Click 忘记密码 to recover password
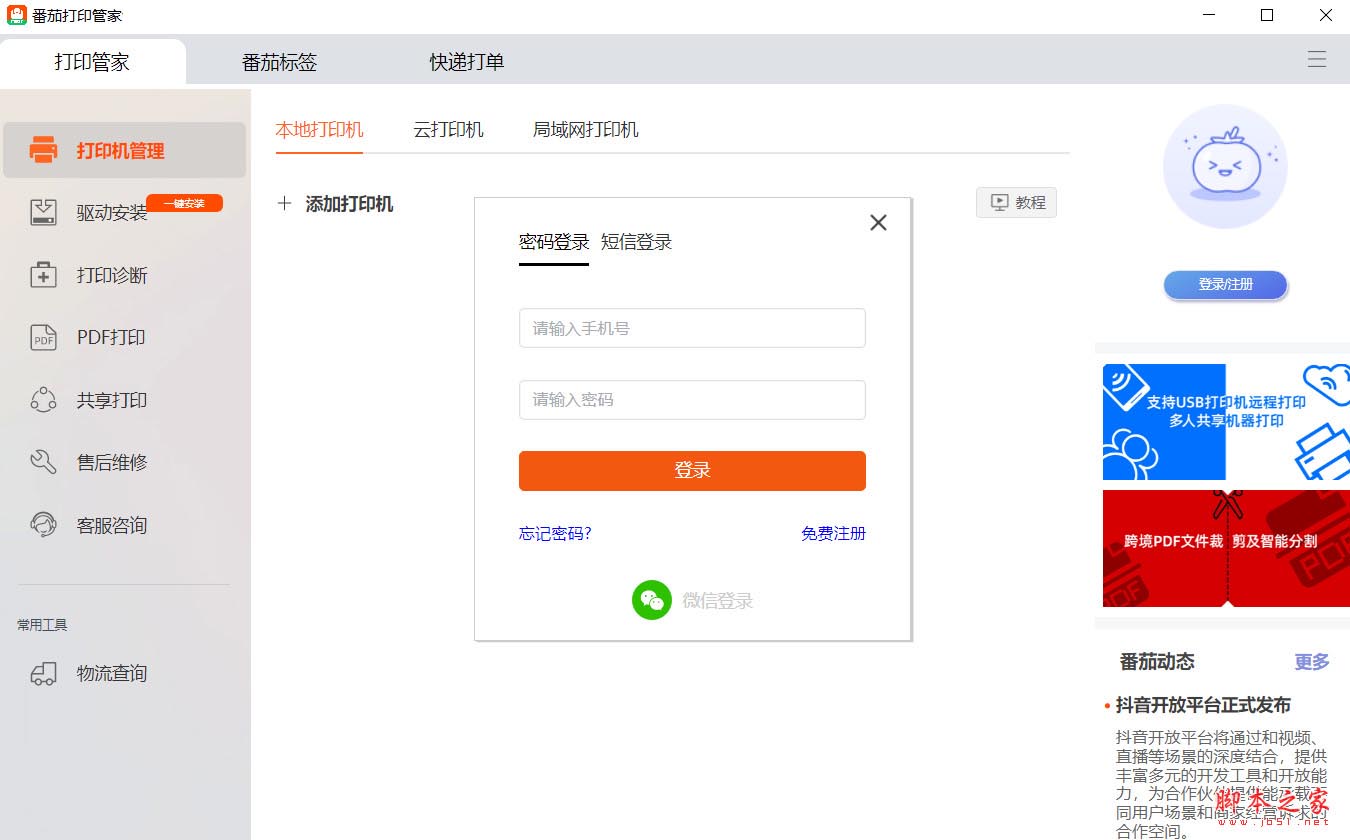The height and width of the screenshot is (840, 1350). coord(554,533)
